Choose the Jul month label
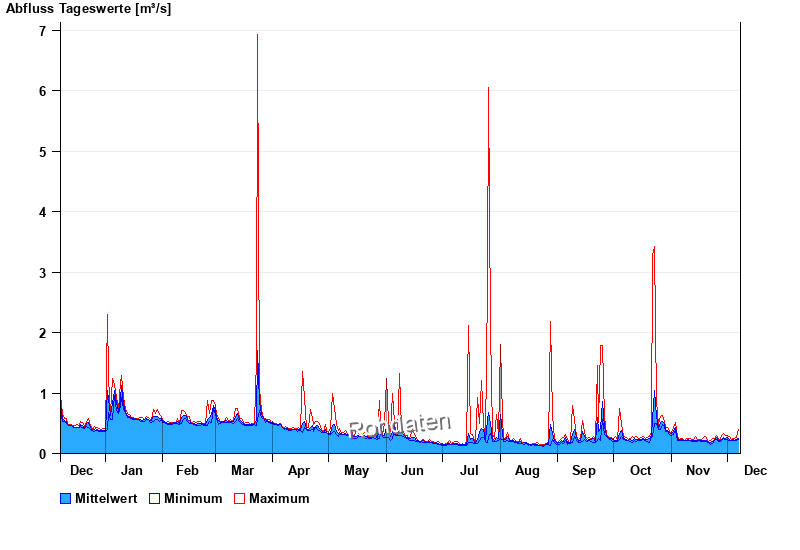Image resolution: width=800 pixels, height=550 pixels. tap(470, 470)
